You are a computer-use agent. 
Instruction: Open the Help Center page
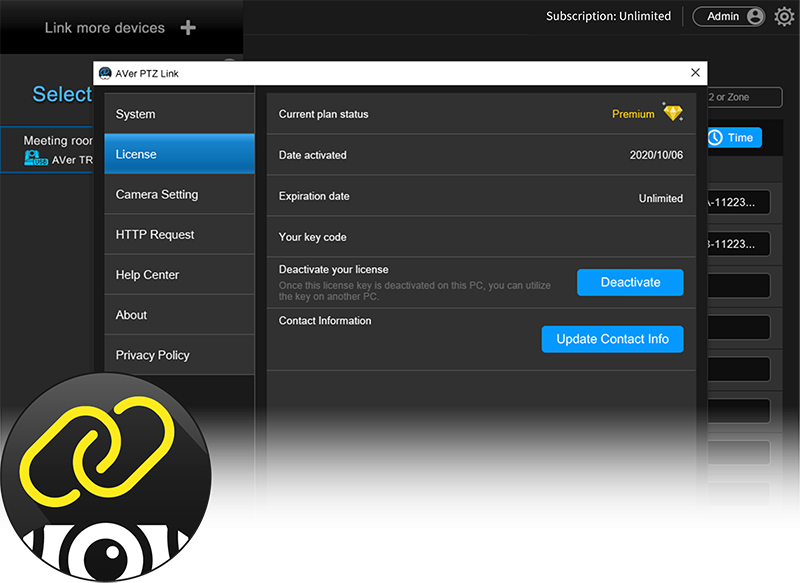(179, 274)
